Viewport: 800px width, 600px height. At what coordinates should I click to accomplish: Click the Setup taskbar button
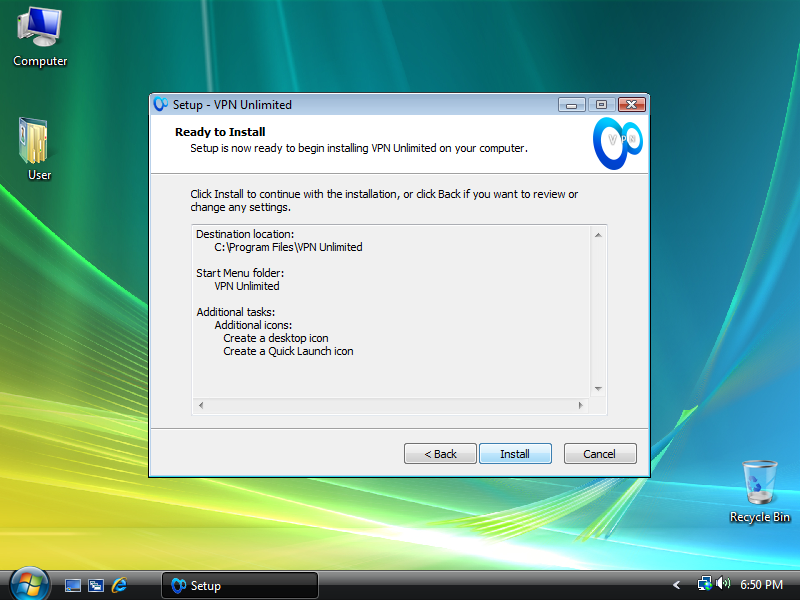pyautogui.click(x=240, y=585)
